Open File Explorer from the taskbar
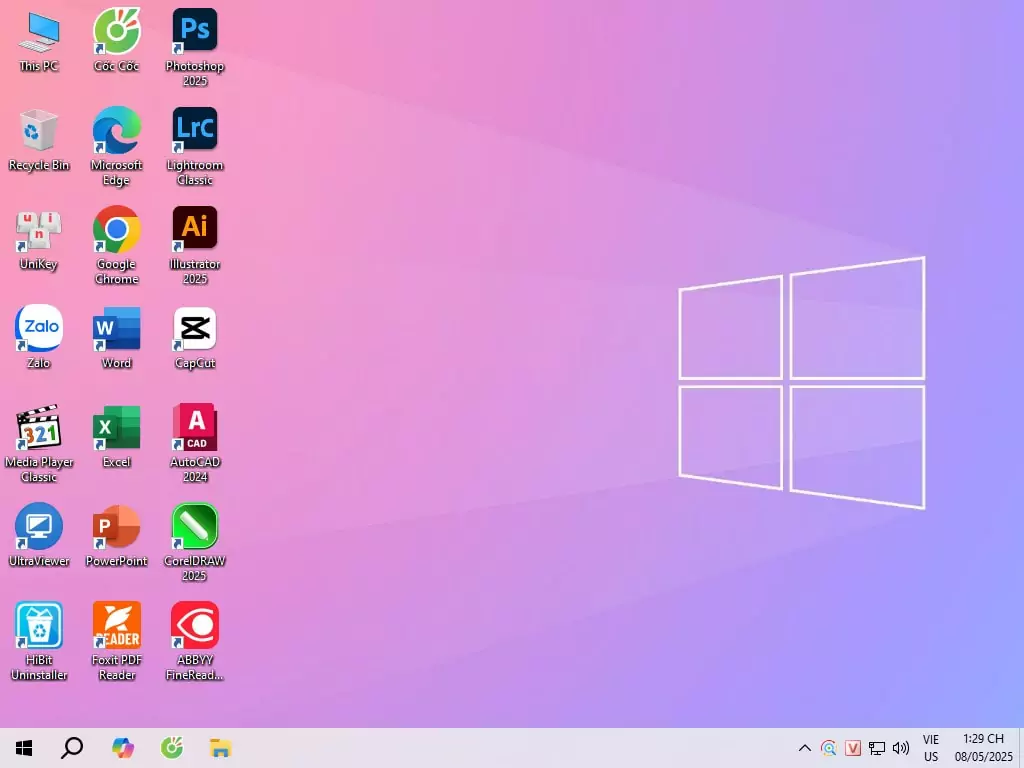 [221, 748]
